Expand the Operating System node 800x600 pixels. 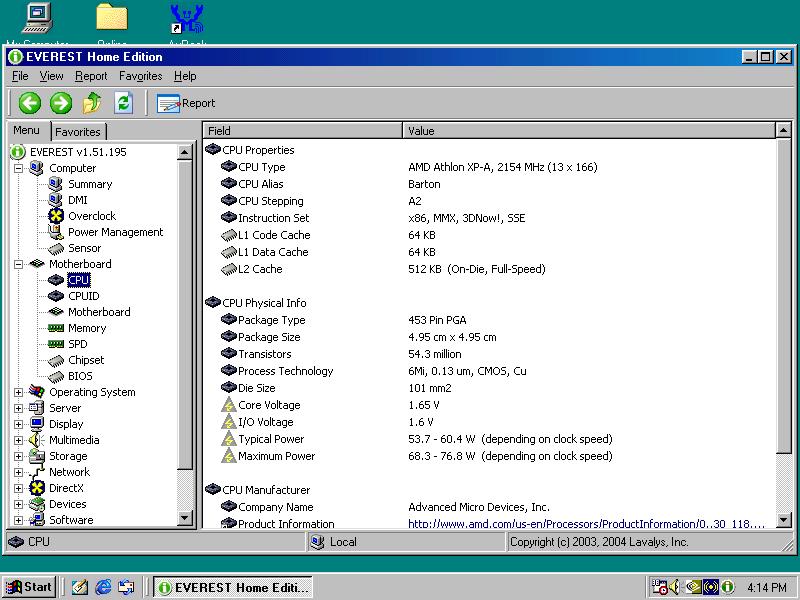pyautogui.click(x=18, y=392)
